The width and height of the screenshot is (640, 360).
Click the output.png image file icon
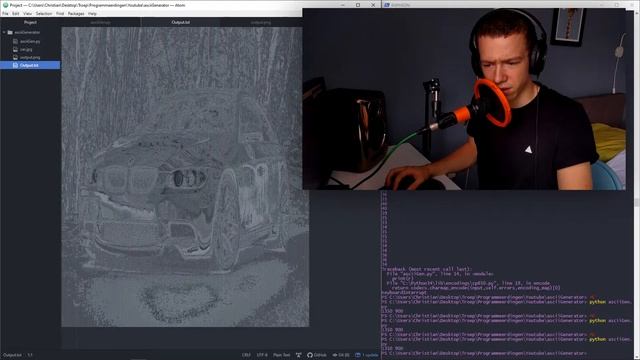coord(16,58)
